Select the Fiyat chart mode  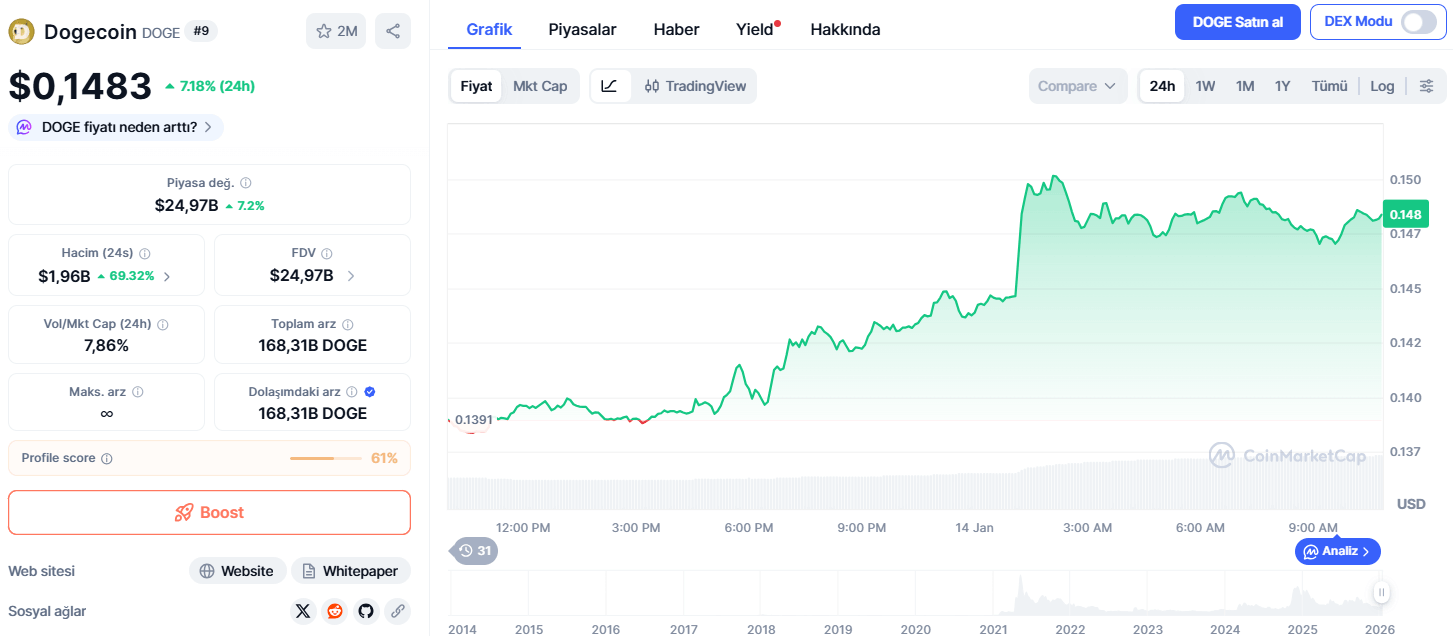(x=476, y=86)
